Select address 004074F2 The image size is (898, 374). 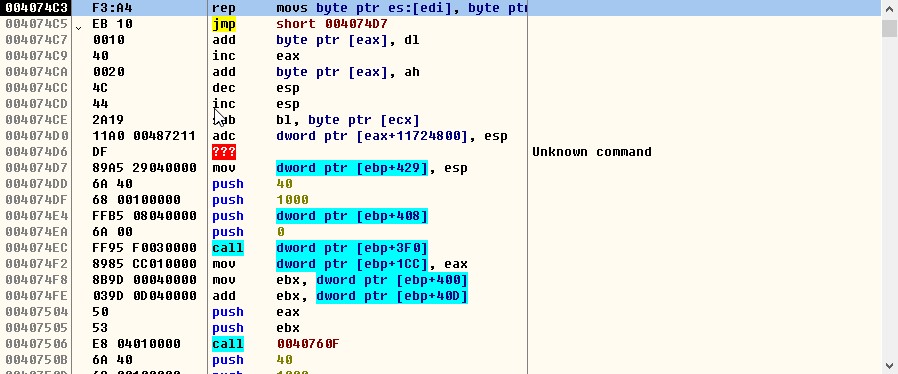[x=36, y=264]
